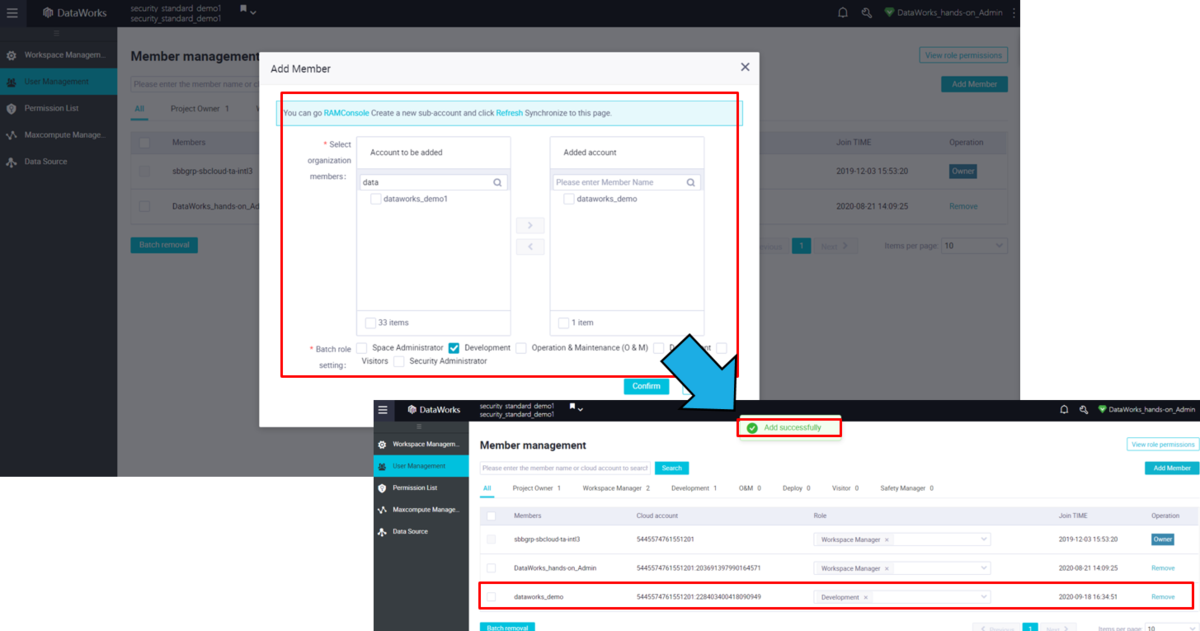
Task: Open Maxcompute Management in lower window sidebar
Action: point(420,510)
